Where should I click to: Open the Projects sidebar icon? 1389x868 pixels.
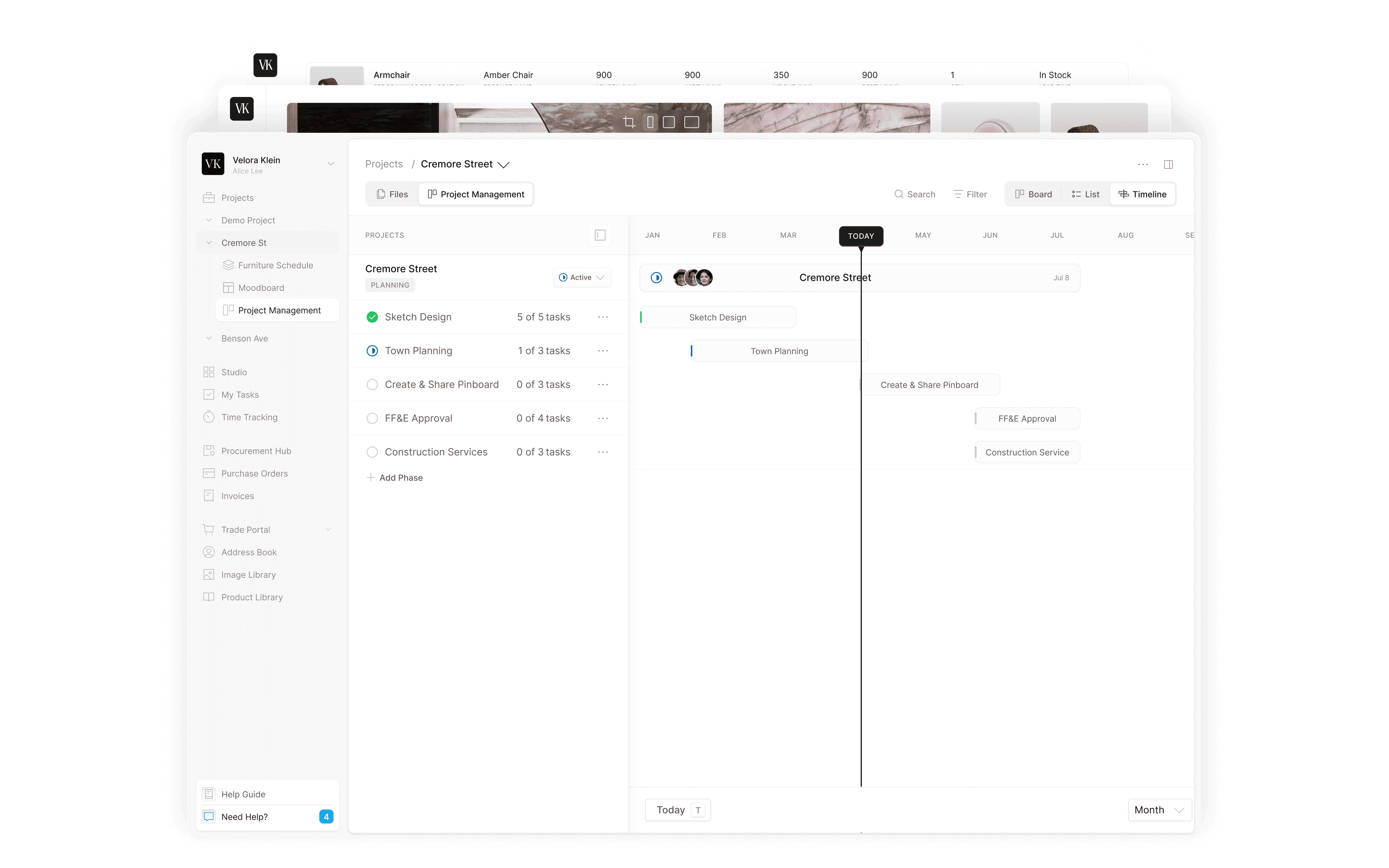pos(208,197)
